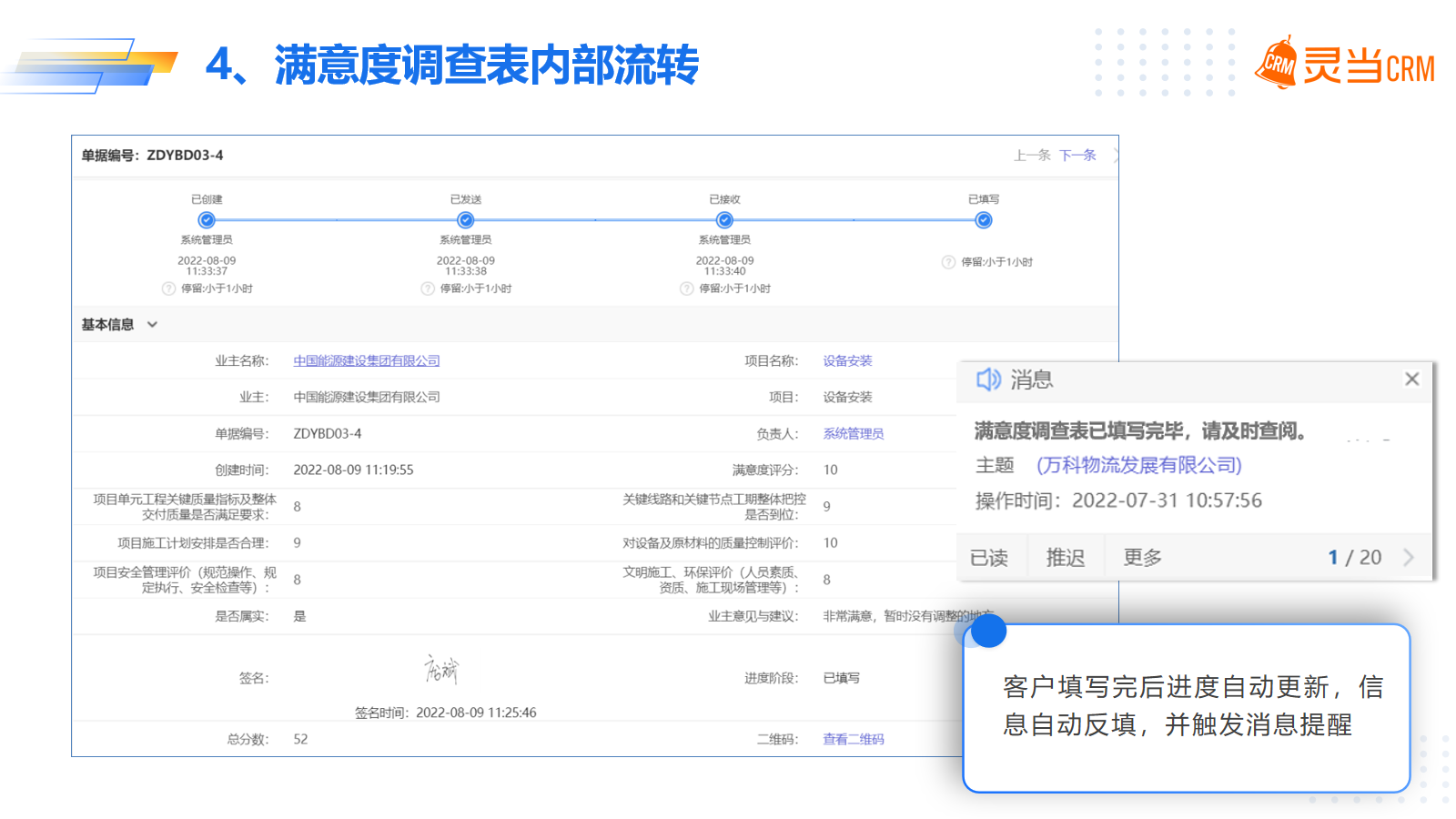1456x819 pixels.
Task: Open the 更多 options in message popup
Action: click(x=1142, y=558)
